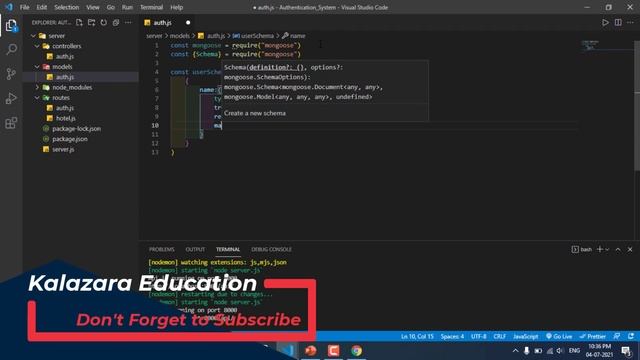Change line endings via CRLF

pos(500,336)
